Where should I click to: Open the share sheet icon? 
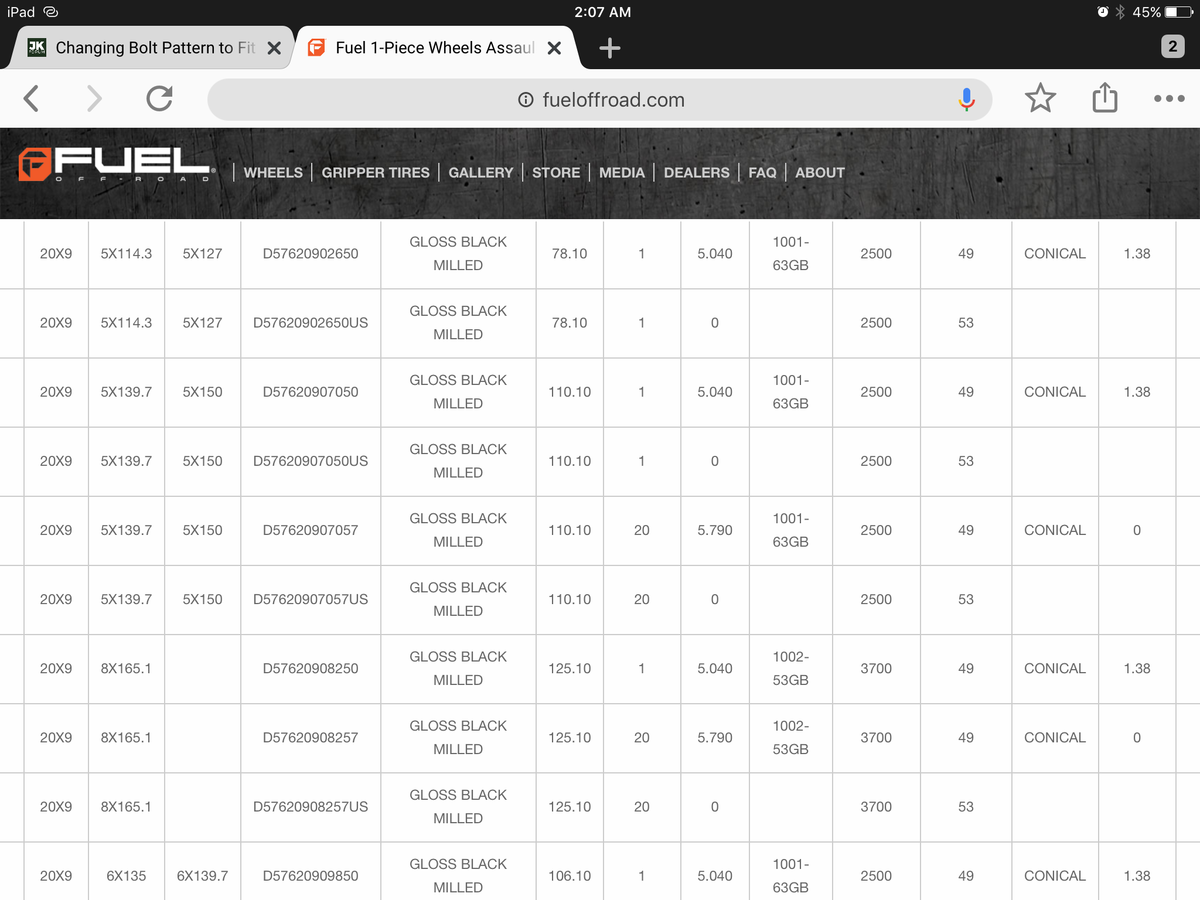click(1104, 98)
